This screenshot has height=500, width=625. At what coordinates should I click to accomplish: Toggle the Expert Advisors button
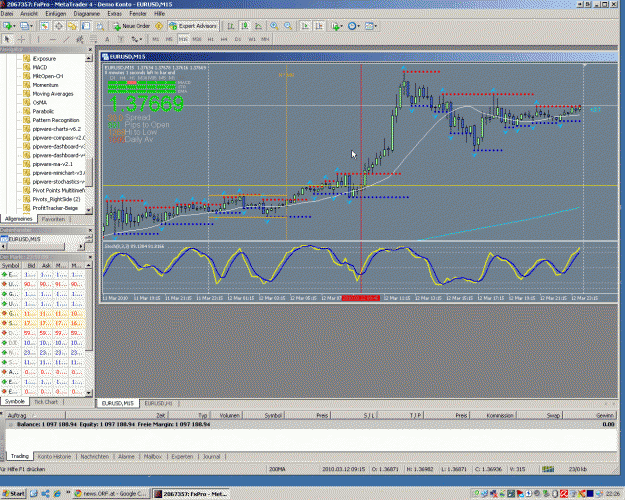193,26
